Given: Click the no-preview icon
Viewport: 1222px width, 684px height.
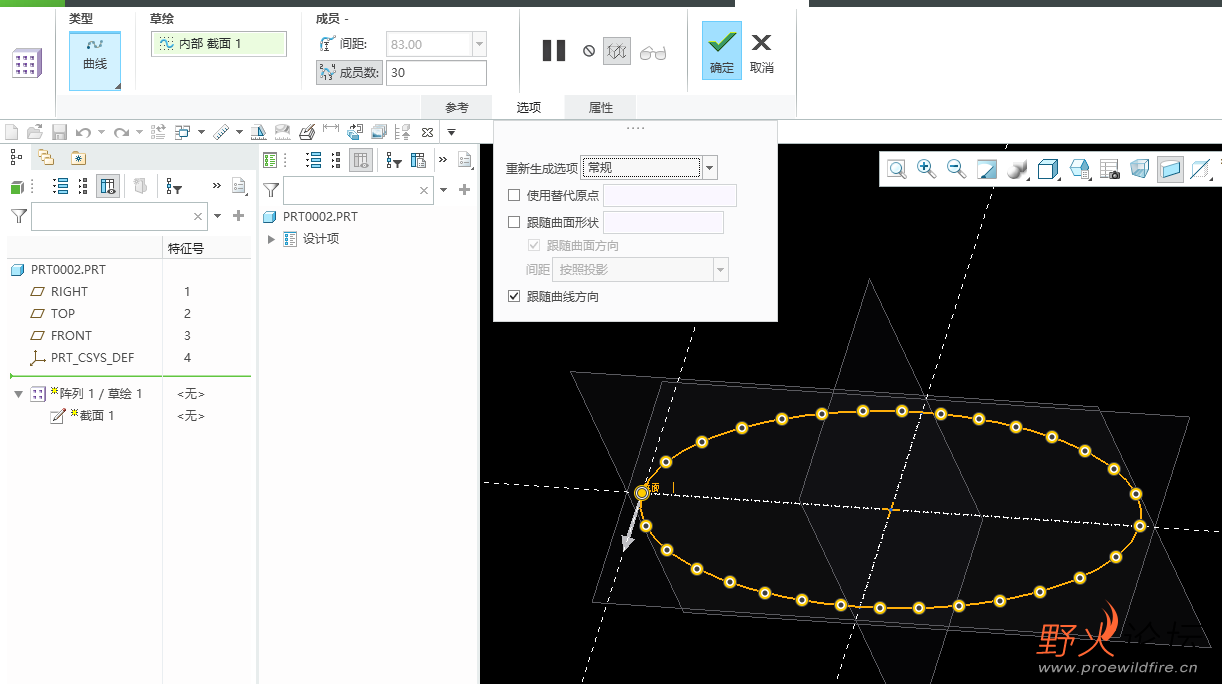Looking at the screenshot, I should click(x=589, y=51).
